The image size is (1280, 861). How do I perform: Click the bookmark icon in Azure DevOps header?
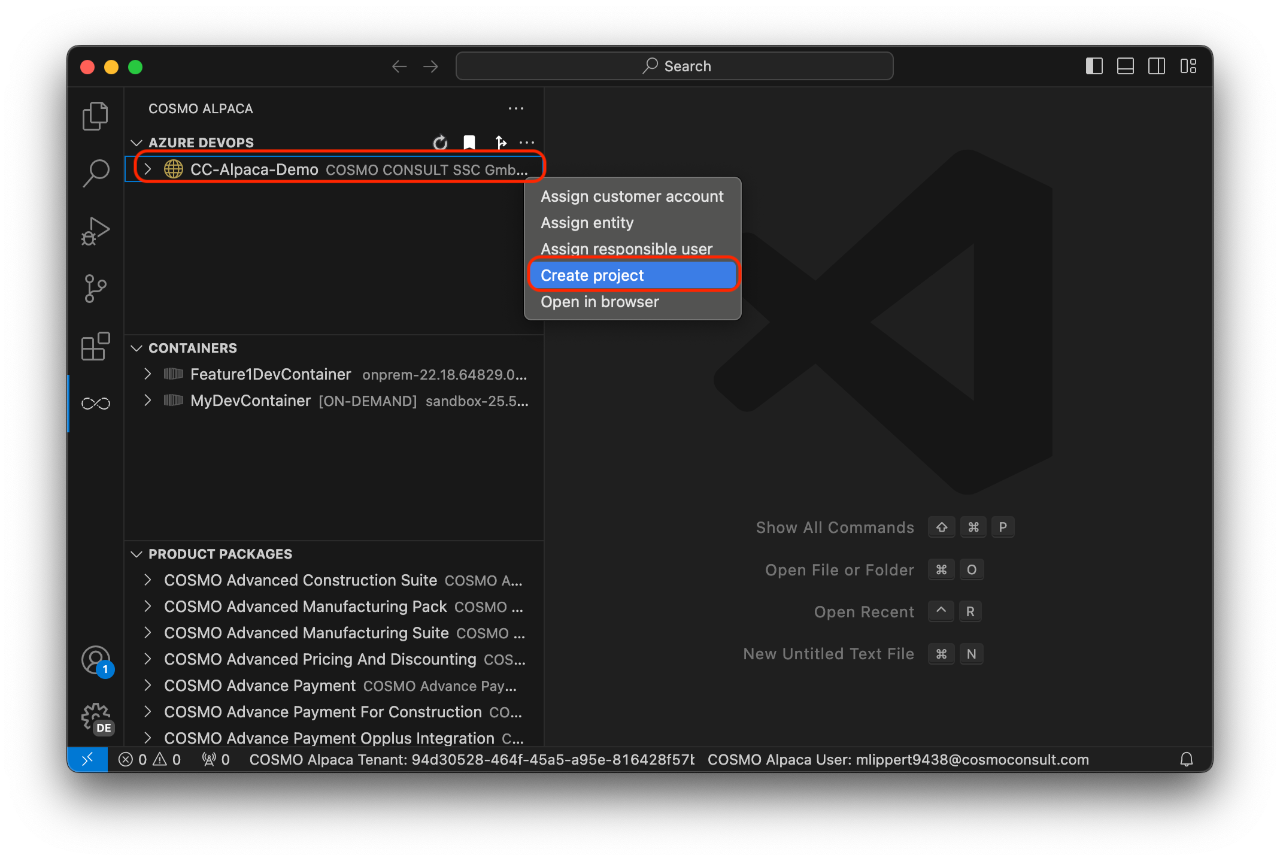[x=469, y=143]
